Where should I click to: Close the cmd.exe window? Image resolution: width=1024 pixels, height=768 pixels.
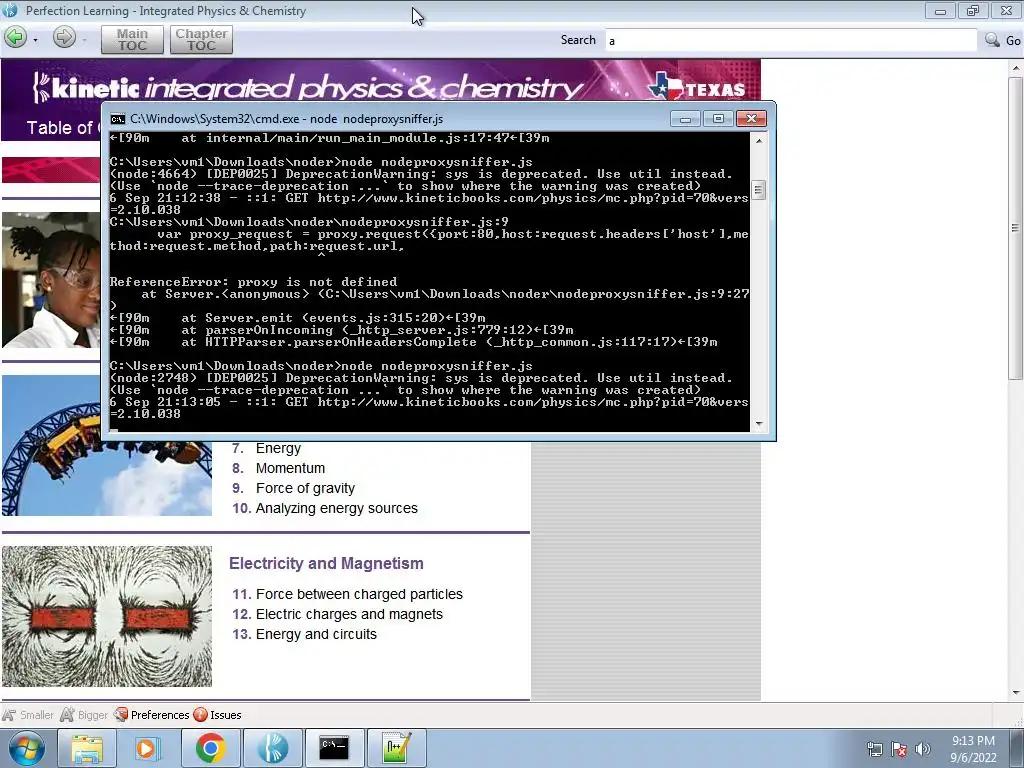[751, 119]
